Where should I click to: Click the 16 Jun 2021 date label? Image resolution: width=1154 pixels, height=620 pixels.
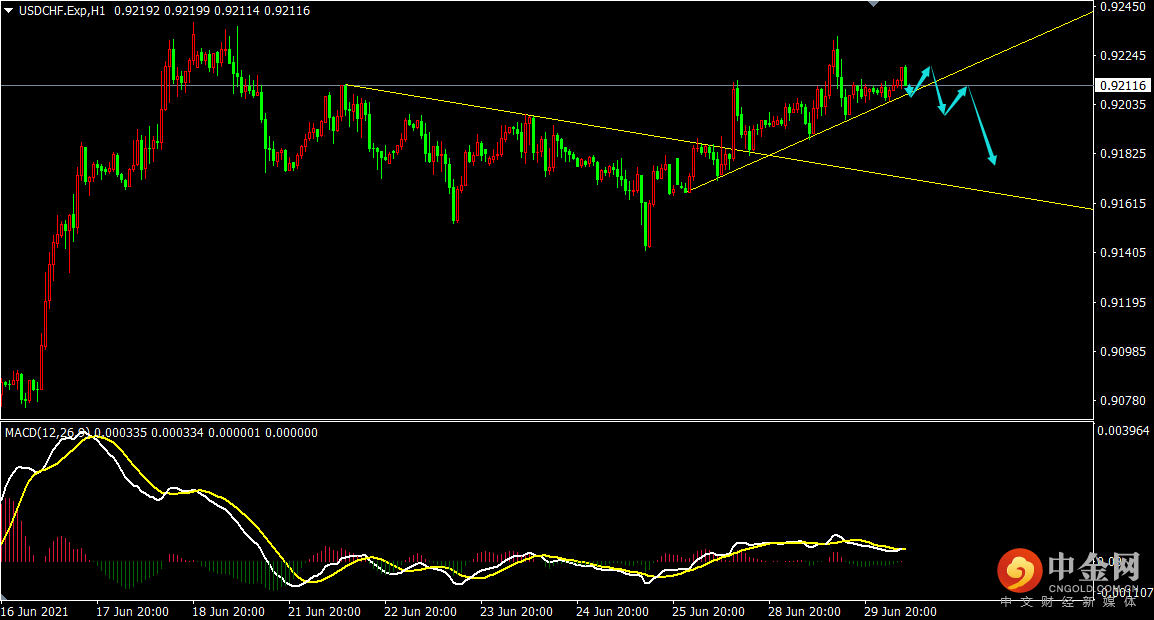click(x=35, y=612)
